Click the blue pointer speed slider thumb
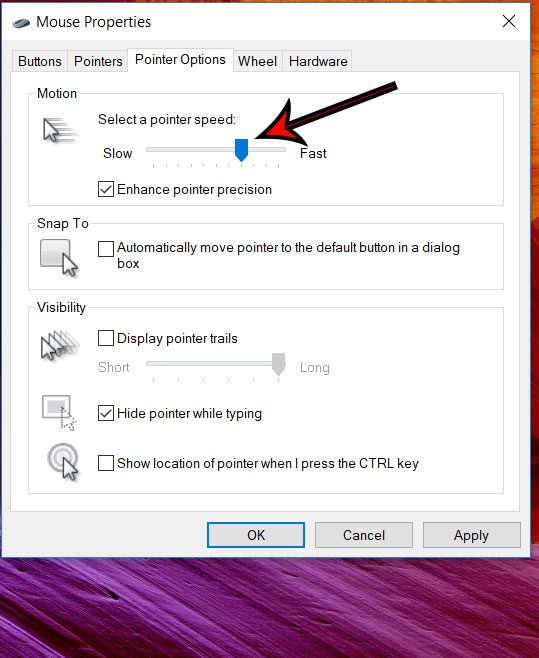The width and height of the screenshot is (539, 658). coord(241,150)
